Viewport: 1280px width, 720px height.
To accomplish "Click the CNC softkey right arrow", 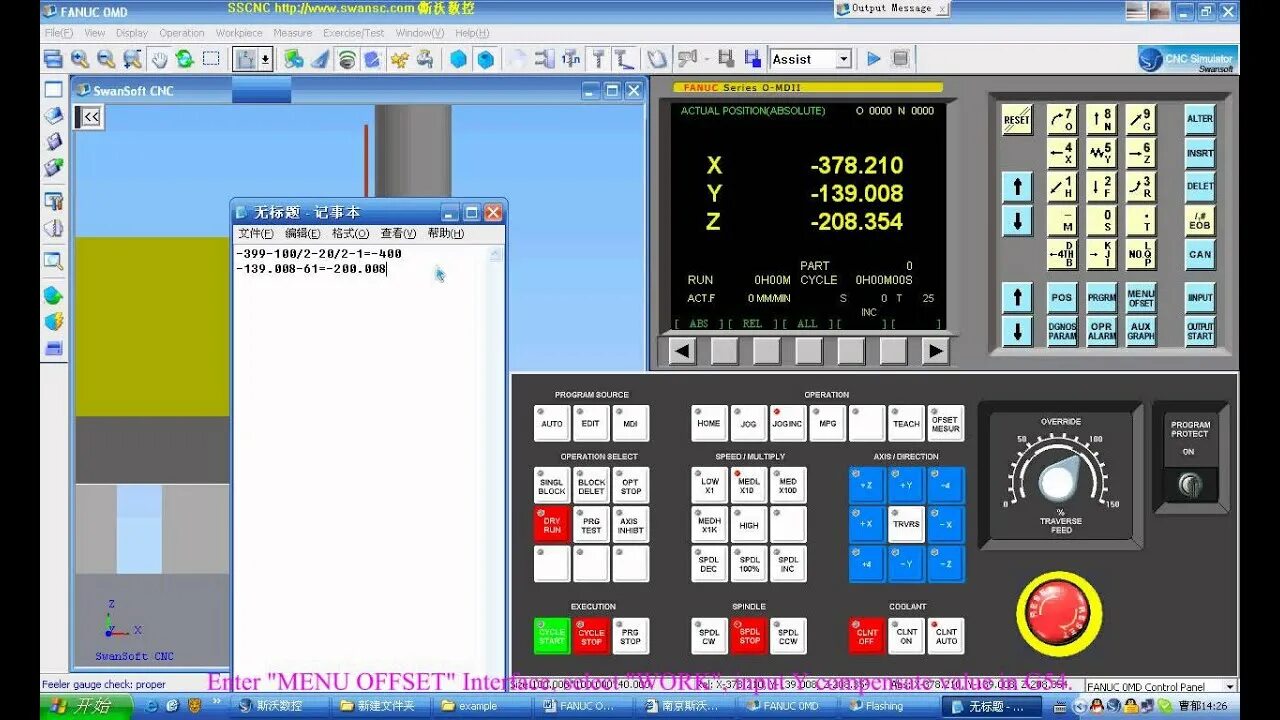I will (935, 351).
